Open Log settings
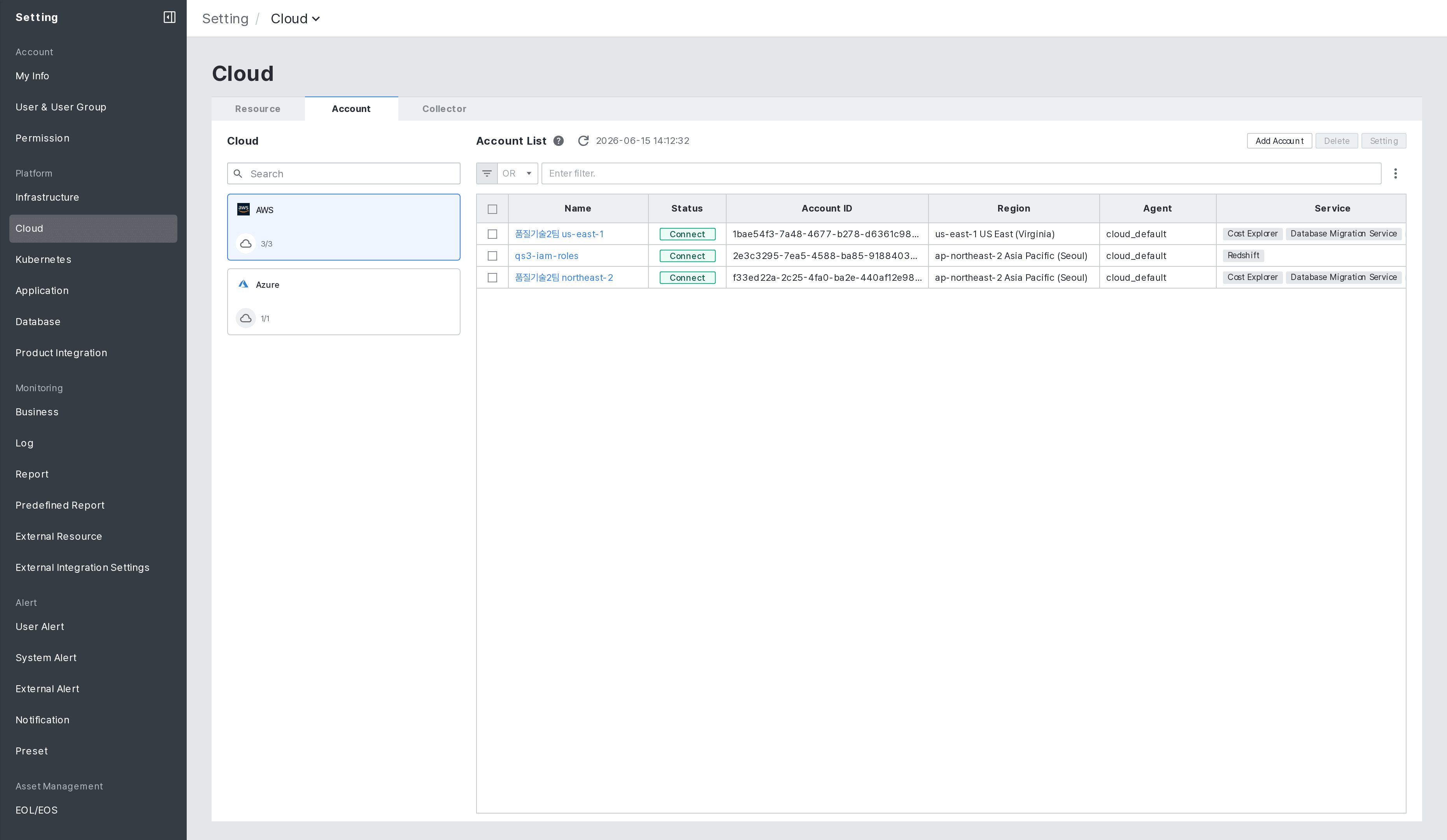This screenshot has width=1447, height=840. pyautogui.click(x=93, y=443)
